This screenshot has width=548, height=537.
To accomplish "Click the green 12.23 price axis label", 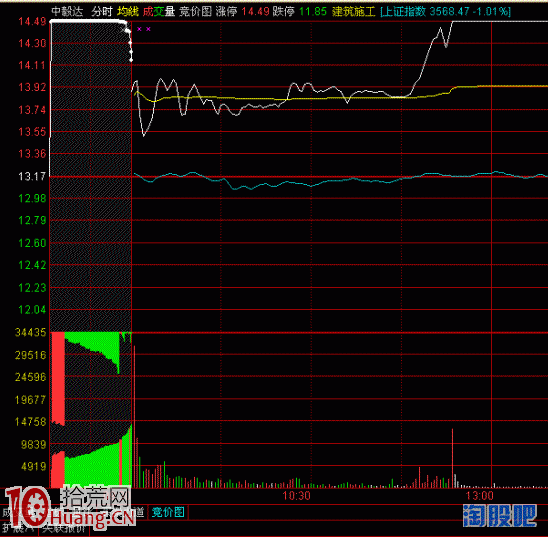I will [x=32, y=288].
